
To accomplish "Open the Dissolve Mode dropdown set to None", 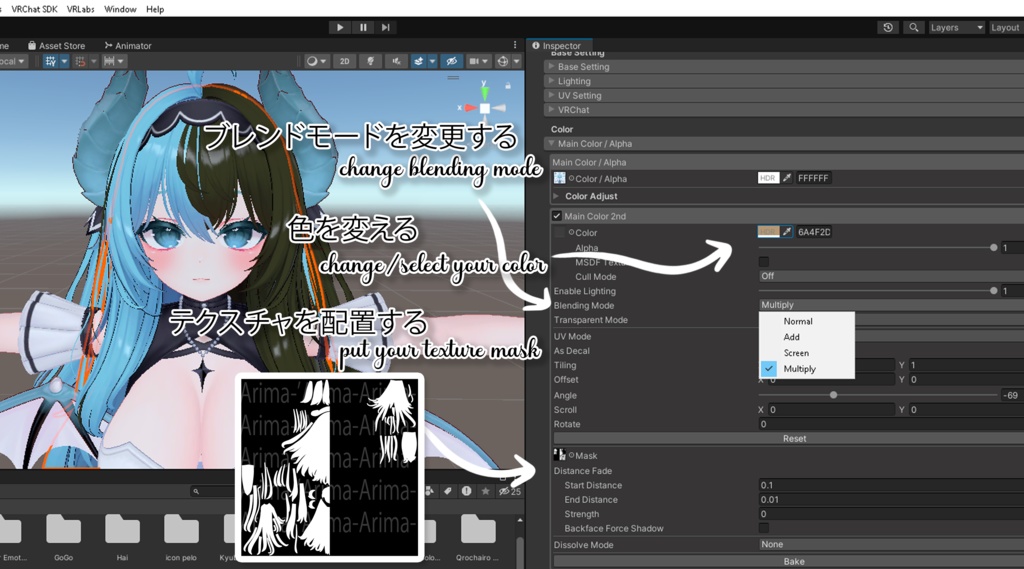I will click(891, 544).
